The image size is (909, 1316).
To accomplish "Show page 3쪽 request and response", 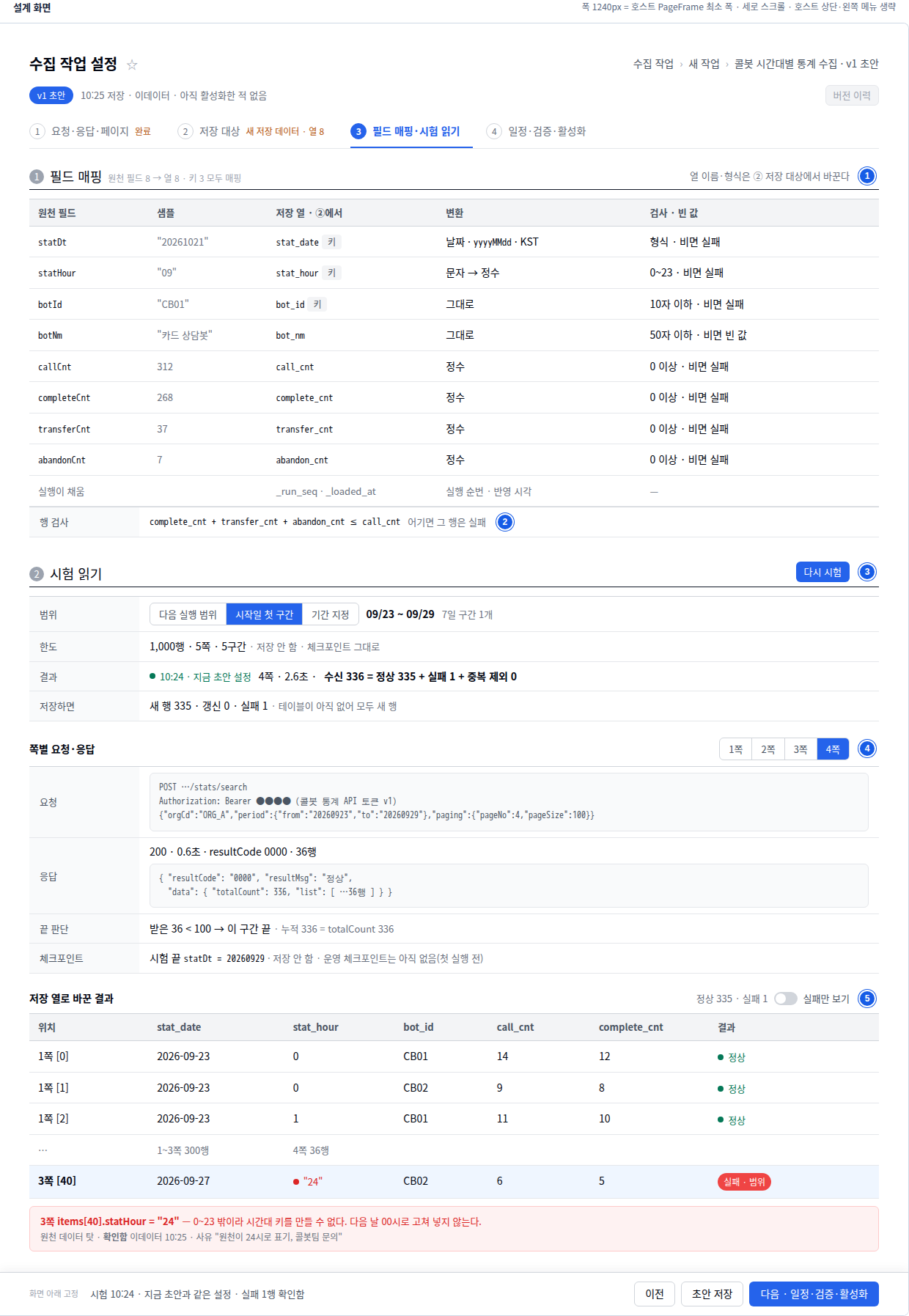I will pyautogui.click(x=801, y=749).
